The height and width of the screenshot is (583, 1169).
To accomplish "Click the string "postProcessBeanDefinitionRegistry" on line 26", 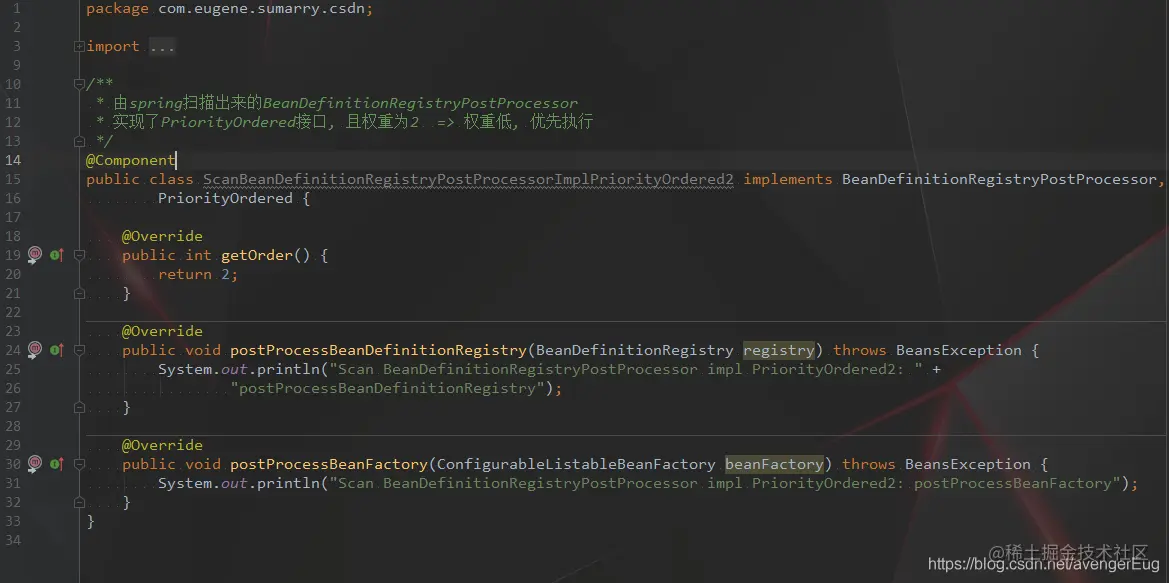I will pos(388,388).
